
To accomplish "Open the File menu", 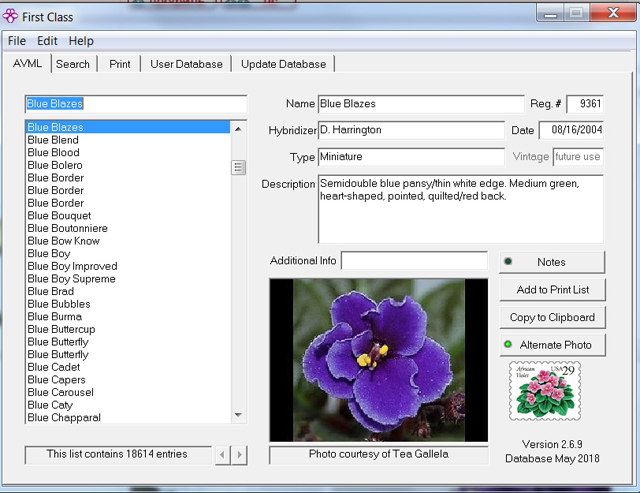I will pyautogui.click(x=17, y=41).
